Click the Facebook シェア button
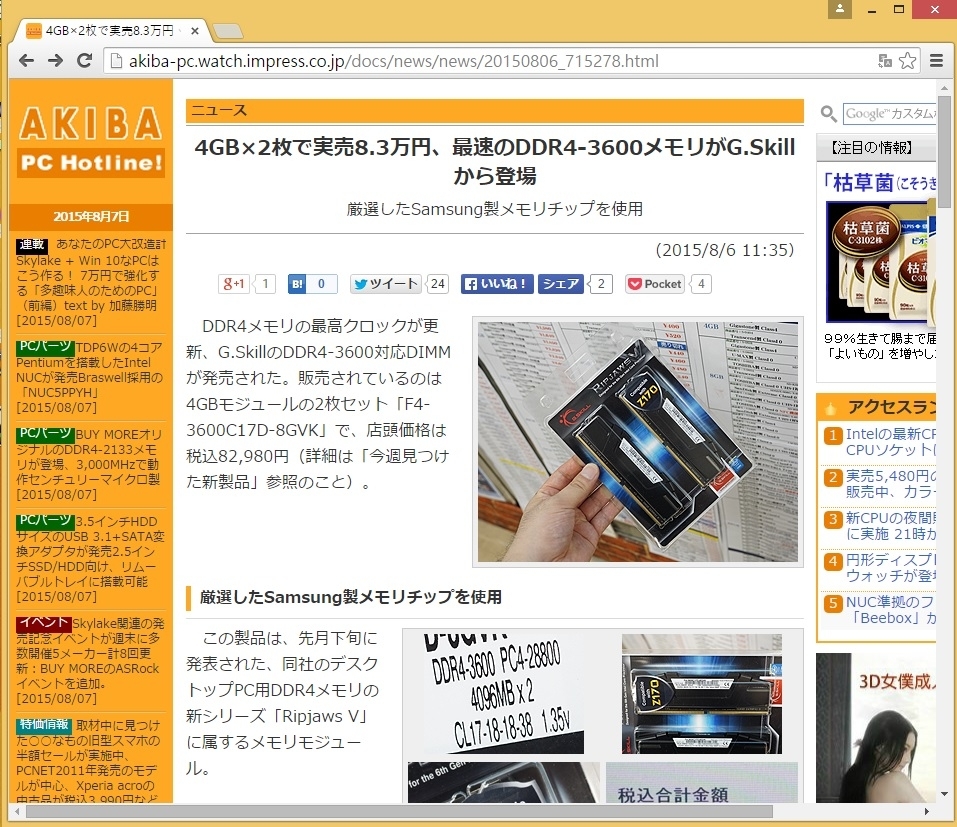 (560, 284)
